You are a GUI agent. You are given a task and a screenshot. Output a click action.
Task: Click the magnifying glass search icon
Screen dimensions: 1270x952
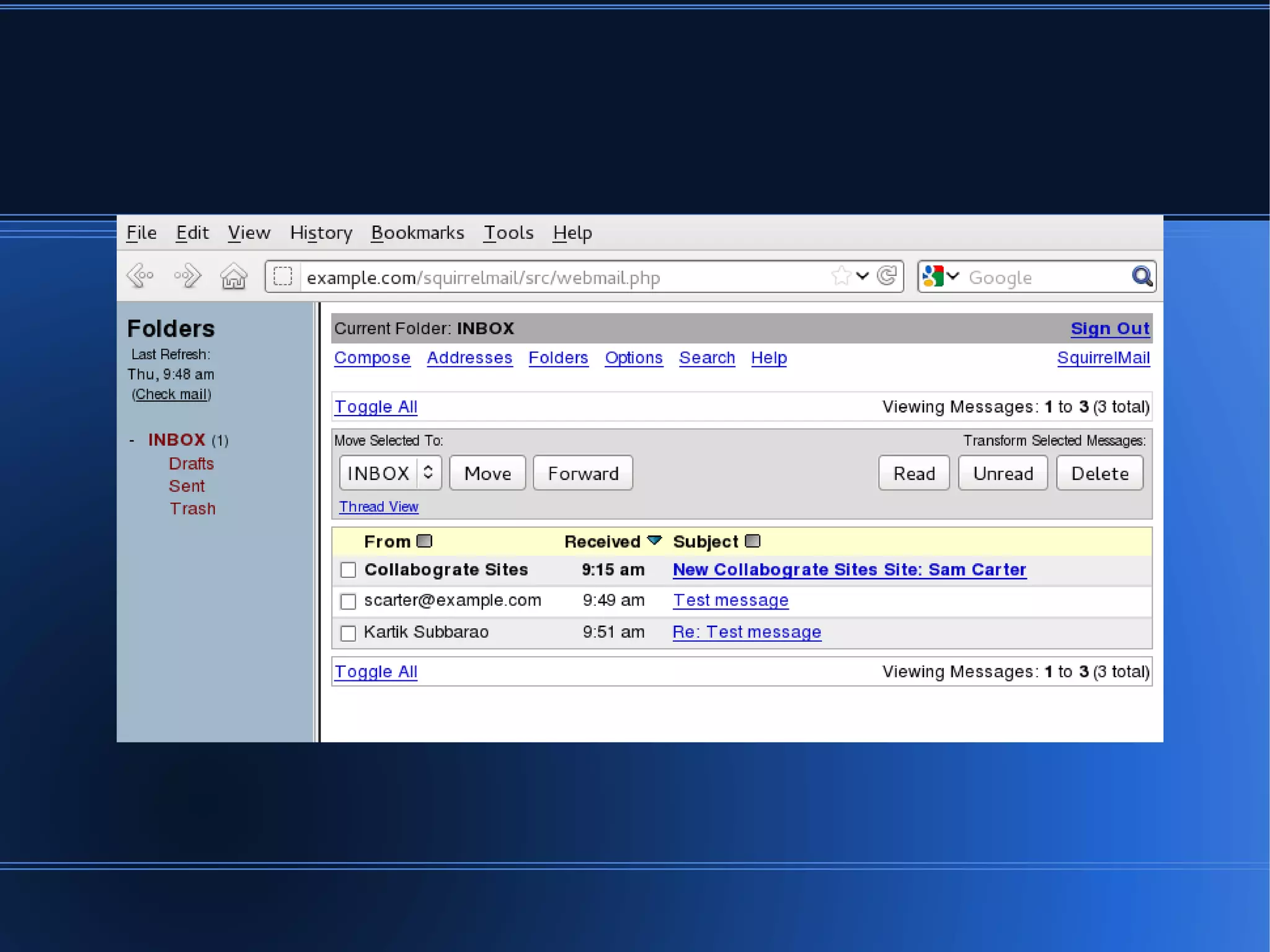[1141, 276]
